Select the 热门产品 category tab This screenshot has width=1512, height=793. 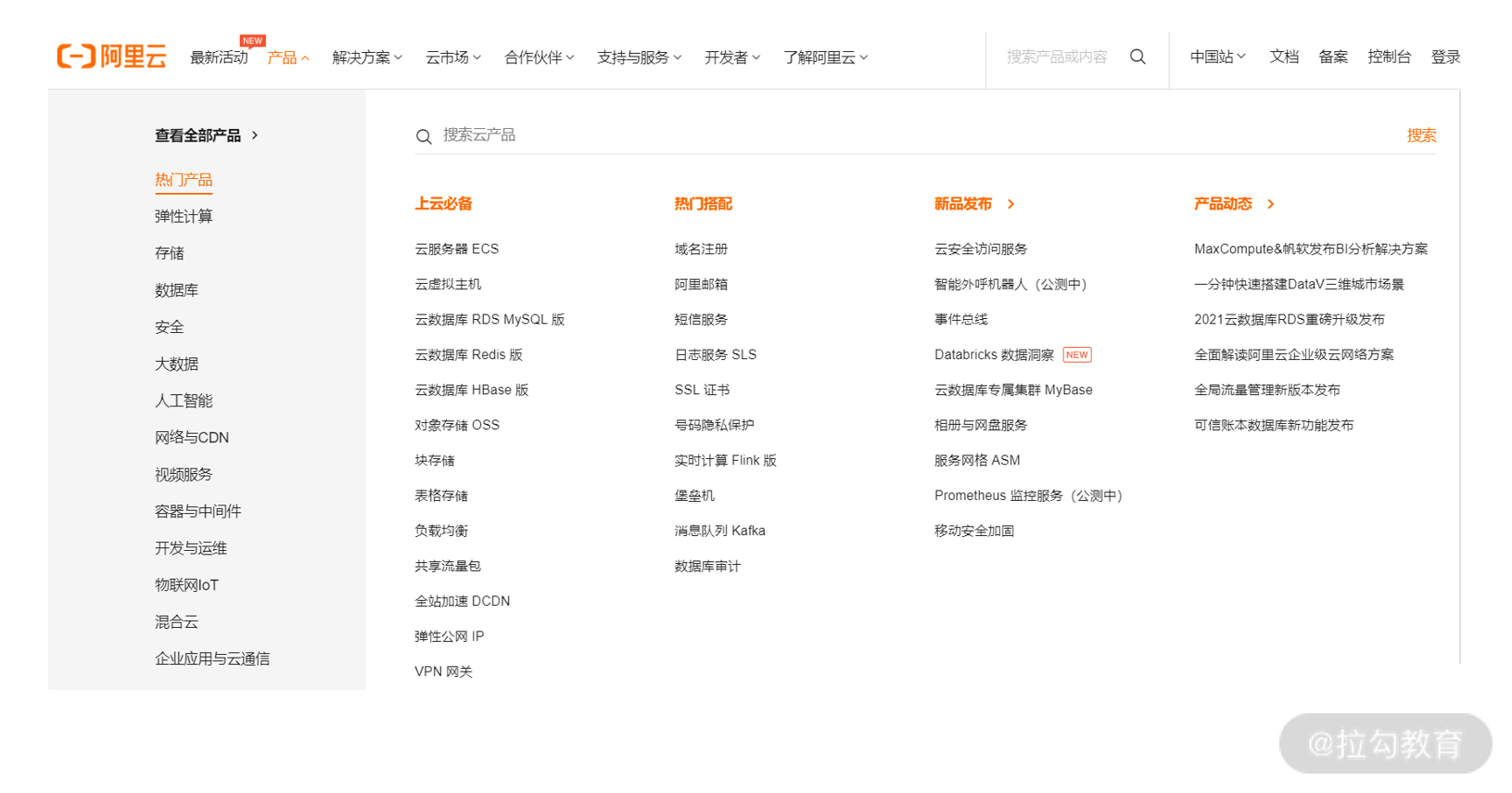point(184,180)
